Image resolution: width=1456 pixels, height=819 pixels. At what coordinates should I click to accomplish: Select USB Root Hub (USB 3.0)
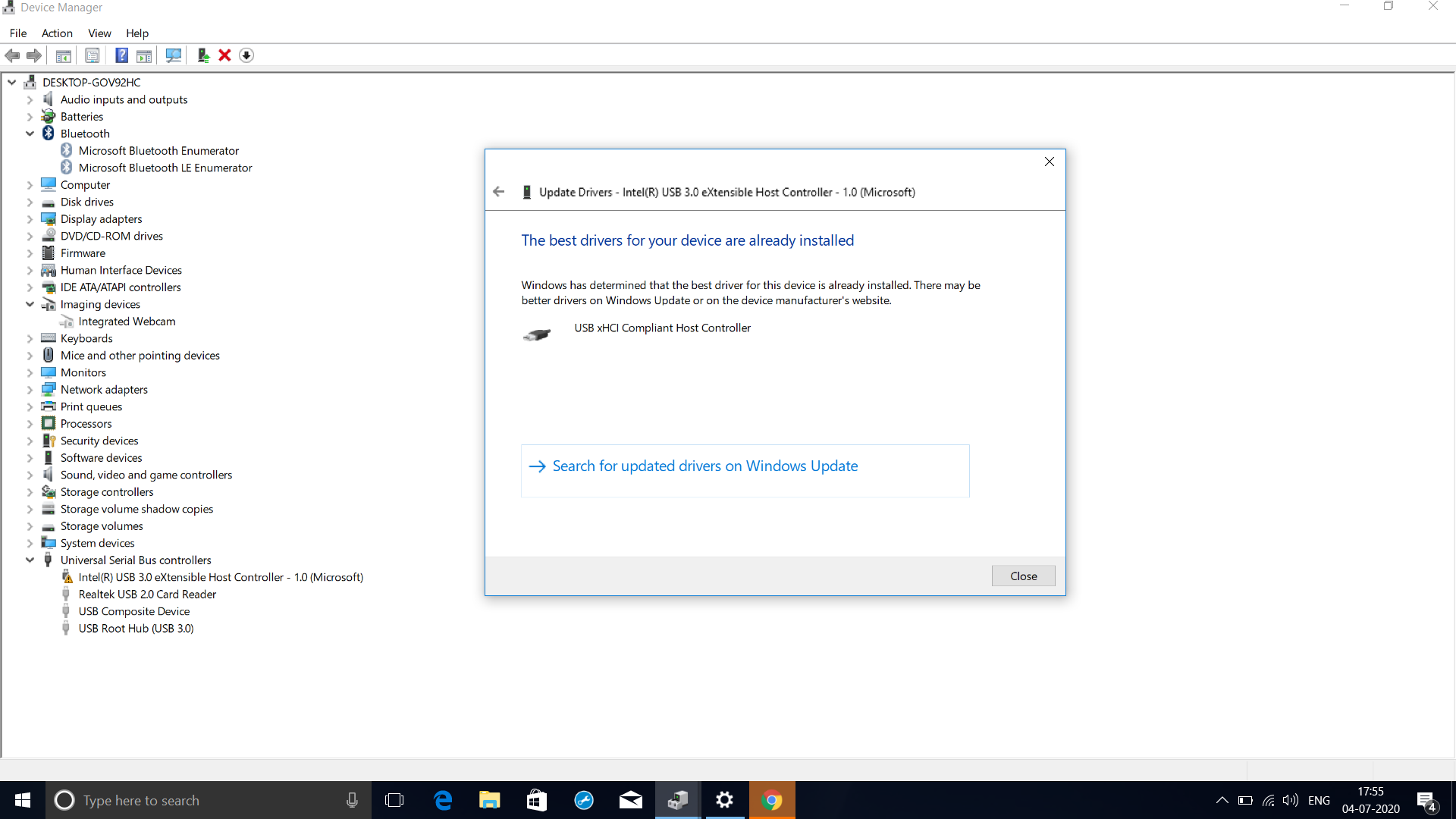pos(136,629)
